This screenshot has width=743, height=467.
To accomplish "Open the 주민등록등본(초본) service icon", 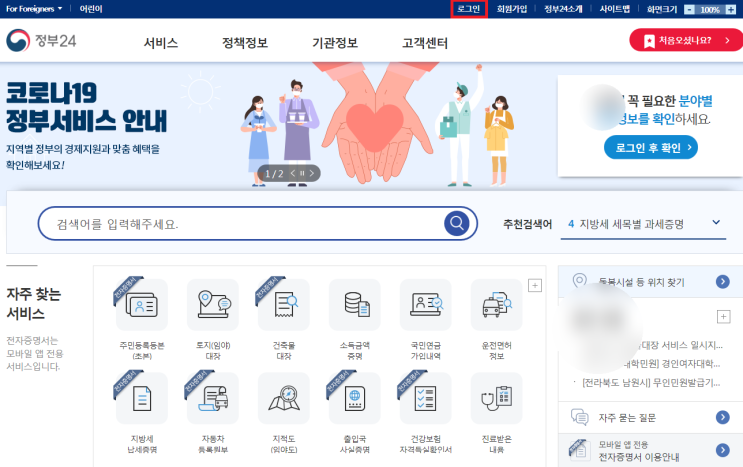I will (x=142, y=305).
